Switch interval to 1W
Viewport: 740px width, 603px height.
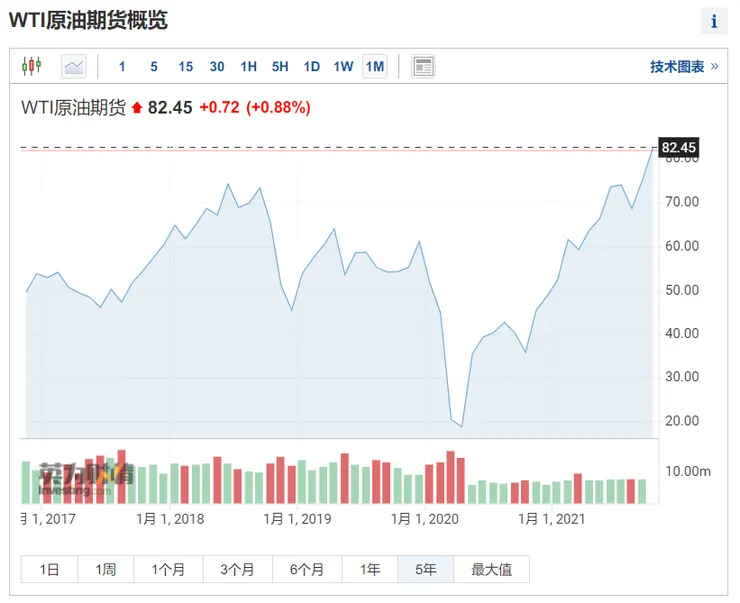tap(343, 67)
